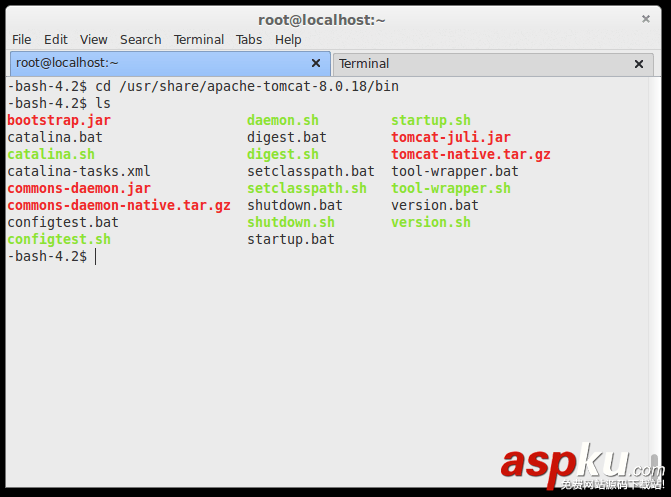Click the version.bat file name
671x497 pixels.
point(435,205)
